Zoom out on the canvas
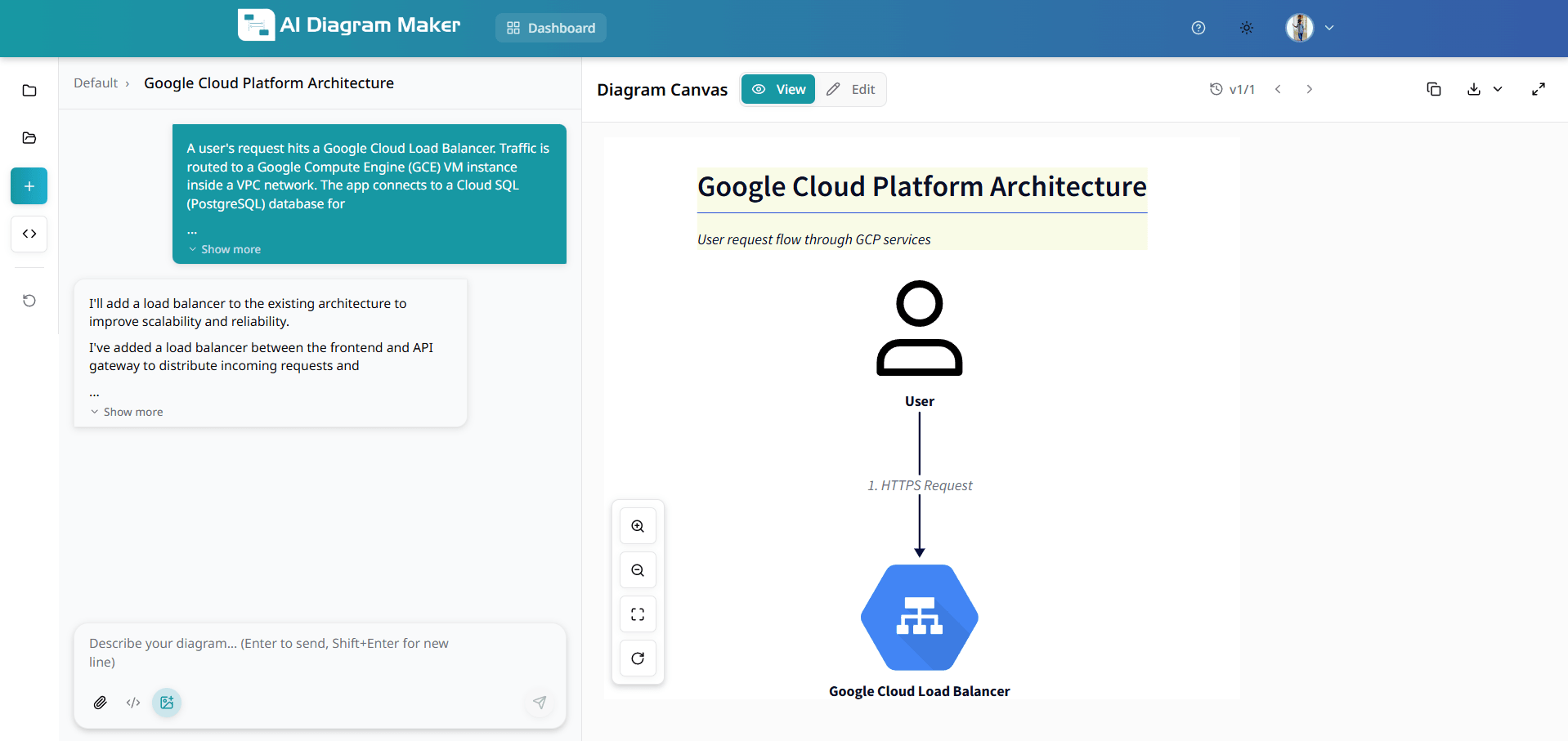1568x741 pixels. point(638,570)
